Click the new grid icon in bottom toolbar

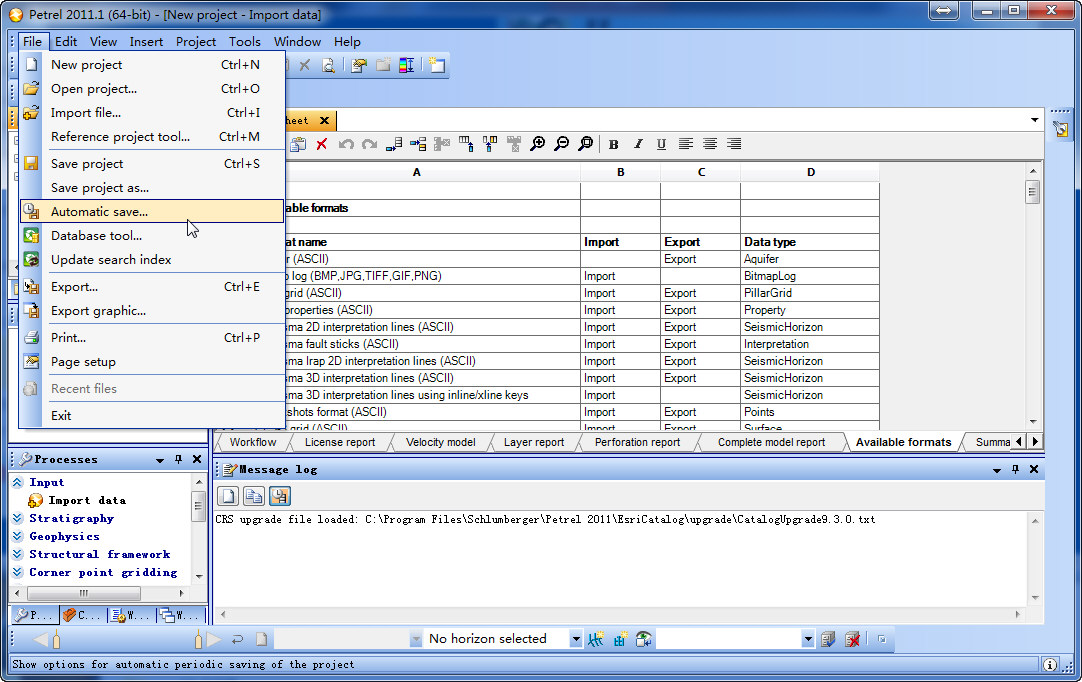(620, 639)
